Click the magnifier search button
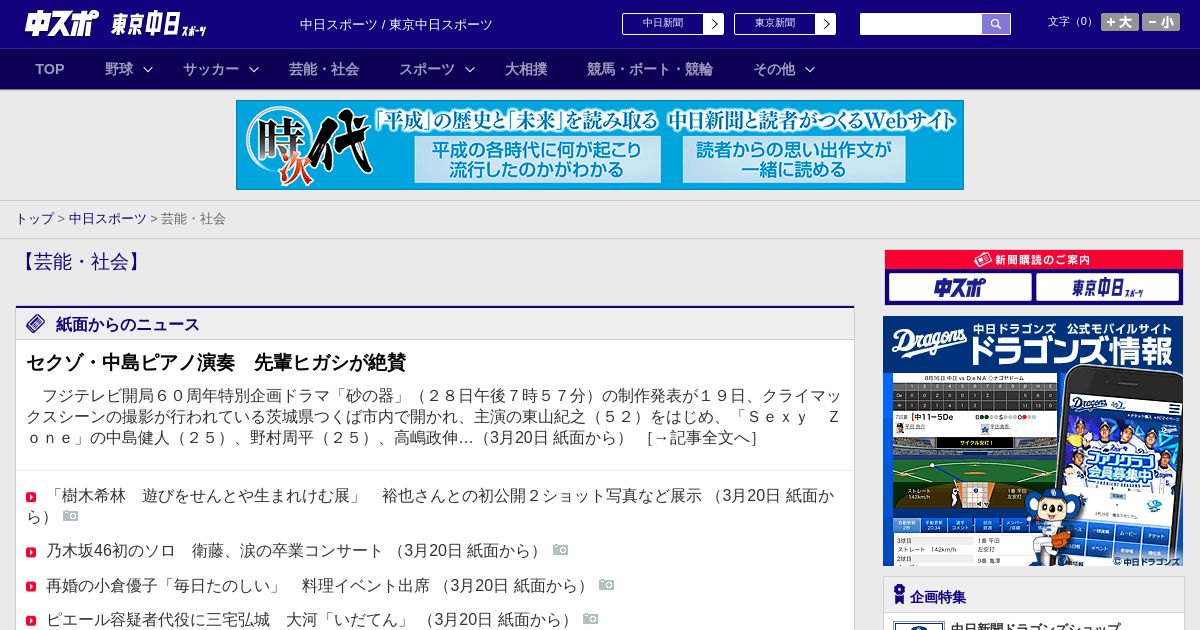The image size is (1200, 630). [x=996, y=24]
